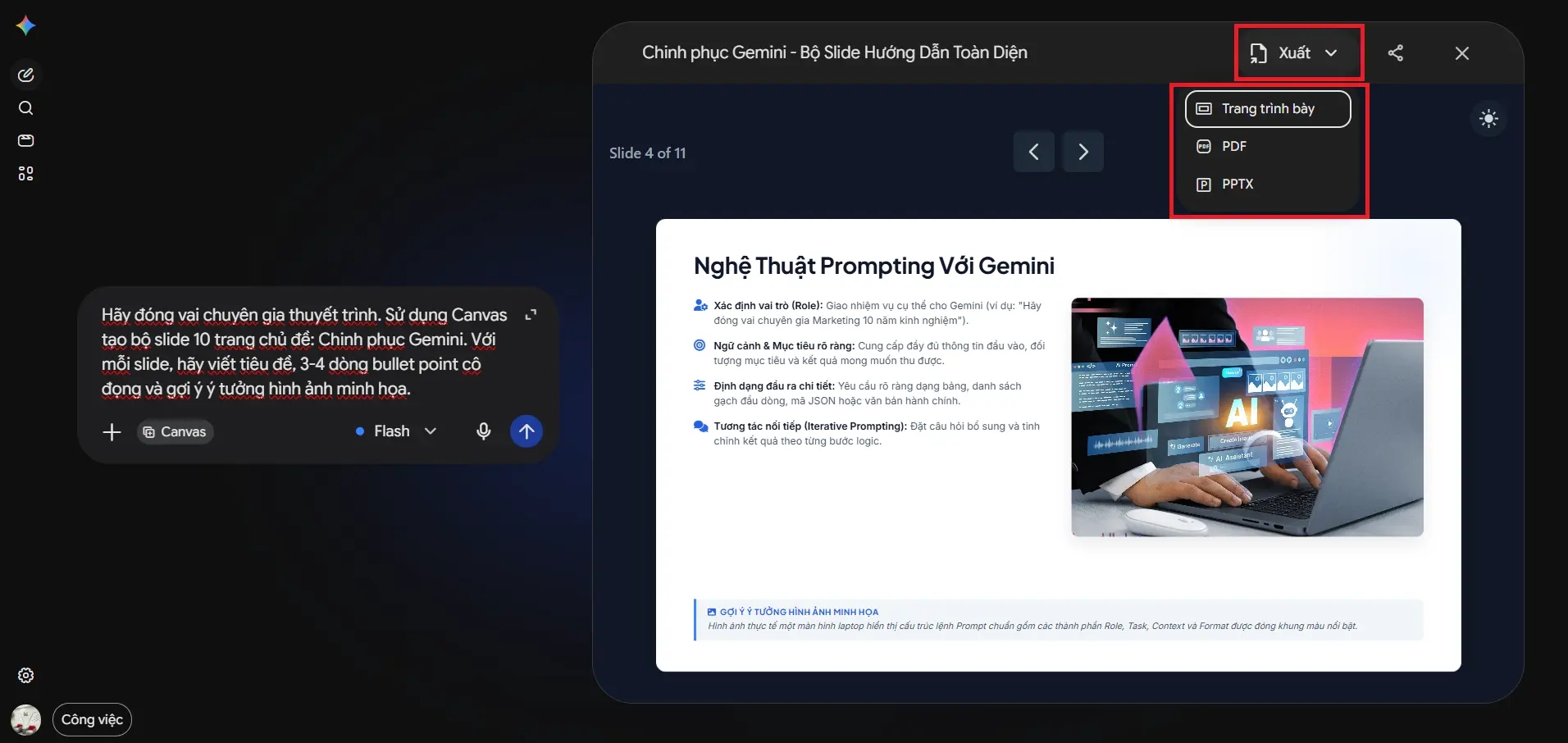Choose PDF export option
The width and height of the screenshot is (1568, 743).
1268,146
